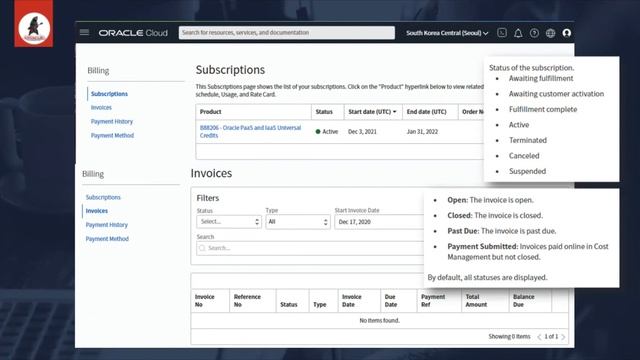The height and width of the screenshot is (360, 640).
Task: Click the Payment Ref column header
Action: click(x=433, y=301)
